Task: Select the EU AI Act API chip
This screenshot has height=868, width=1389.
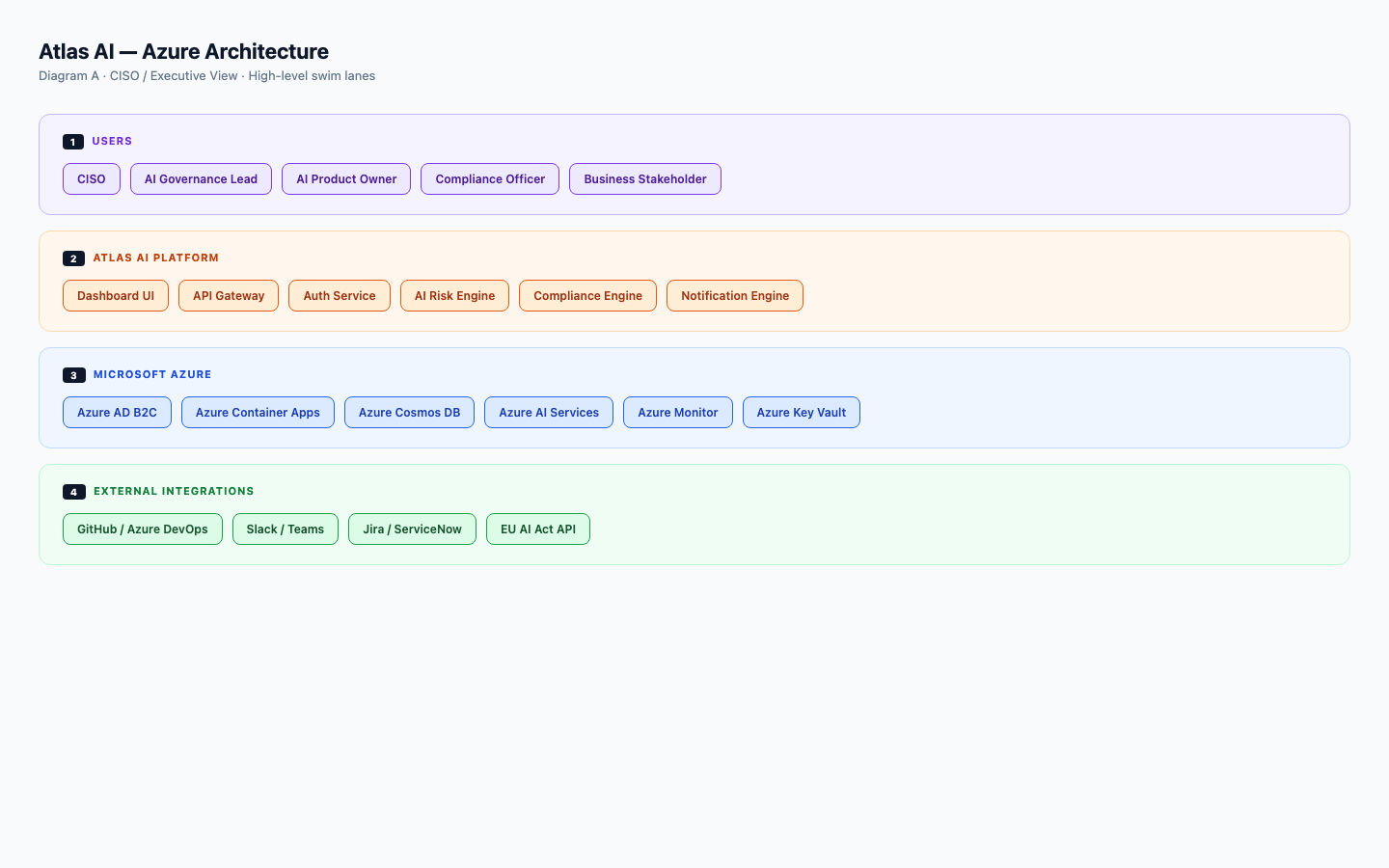Action: (538, 529)
